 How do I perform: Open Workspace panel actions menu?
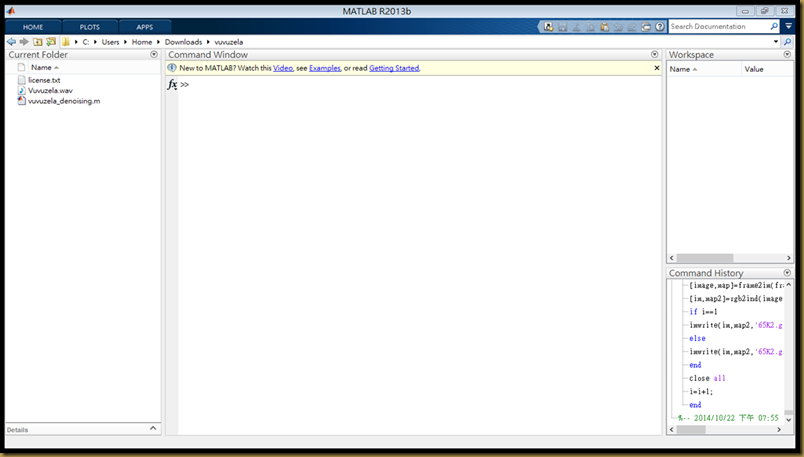click(787, 54)
